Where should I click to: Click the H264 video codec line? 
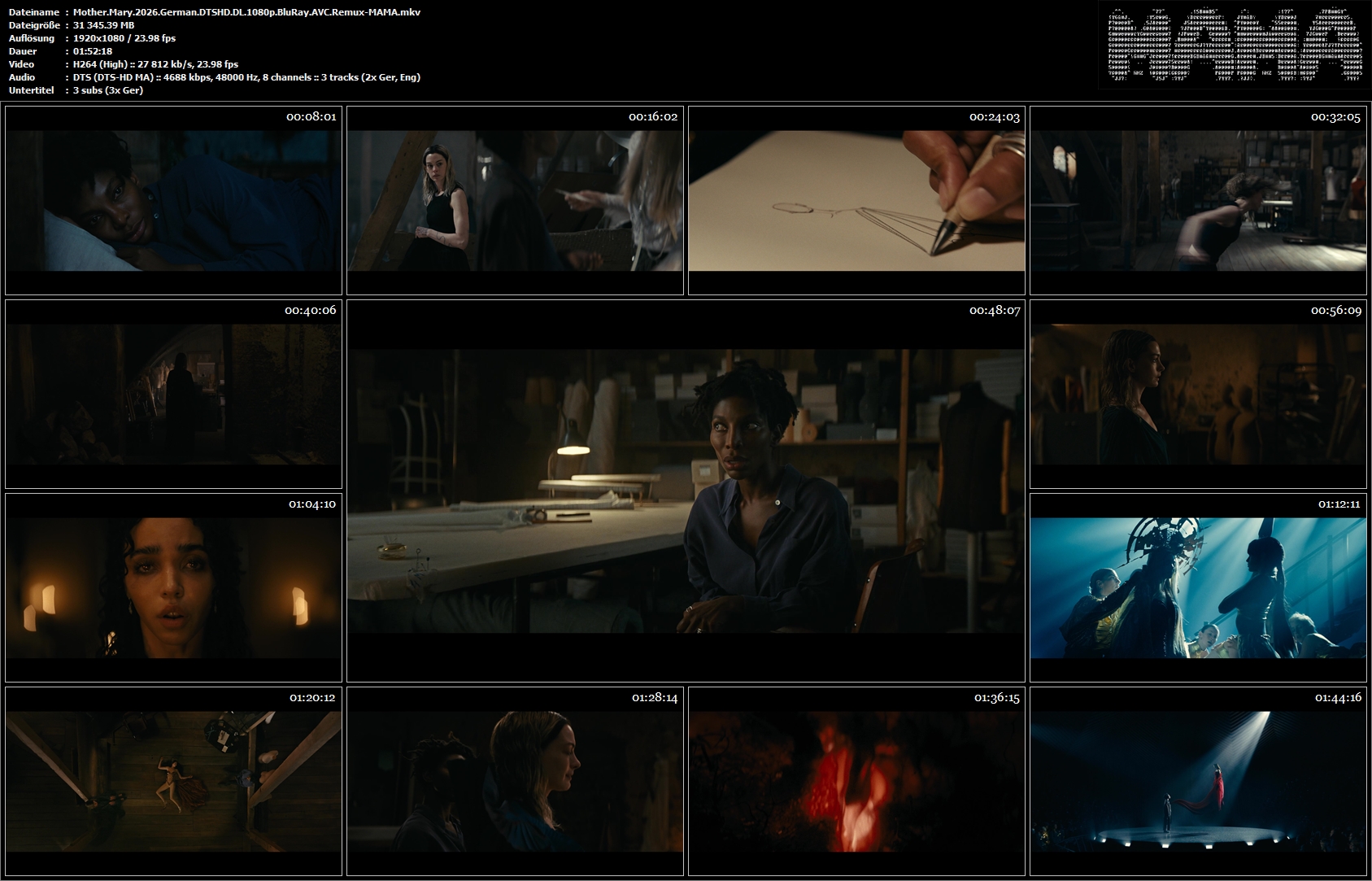click(x=155, y=64)
